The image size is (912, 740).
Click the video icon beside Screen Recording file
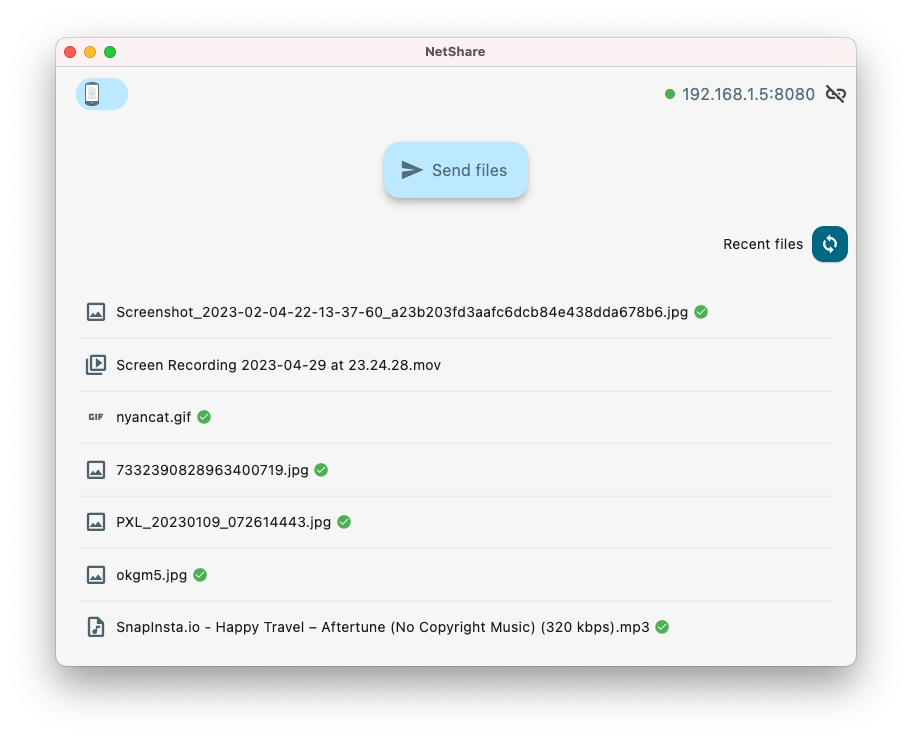pos(95,364)
